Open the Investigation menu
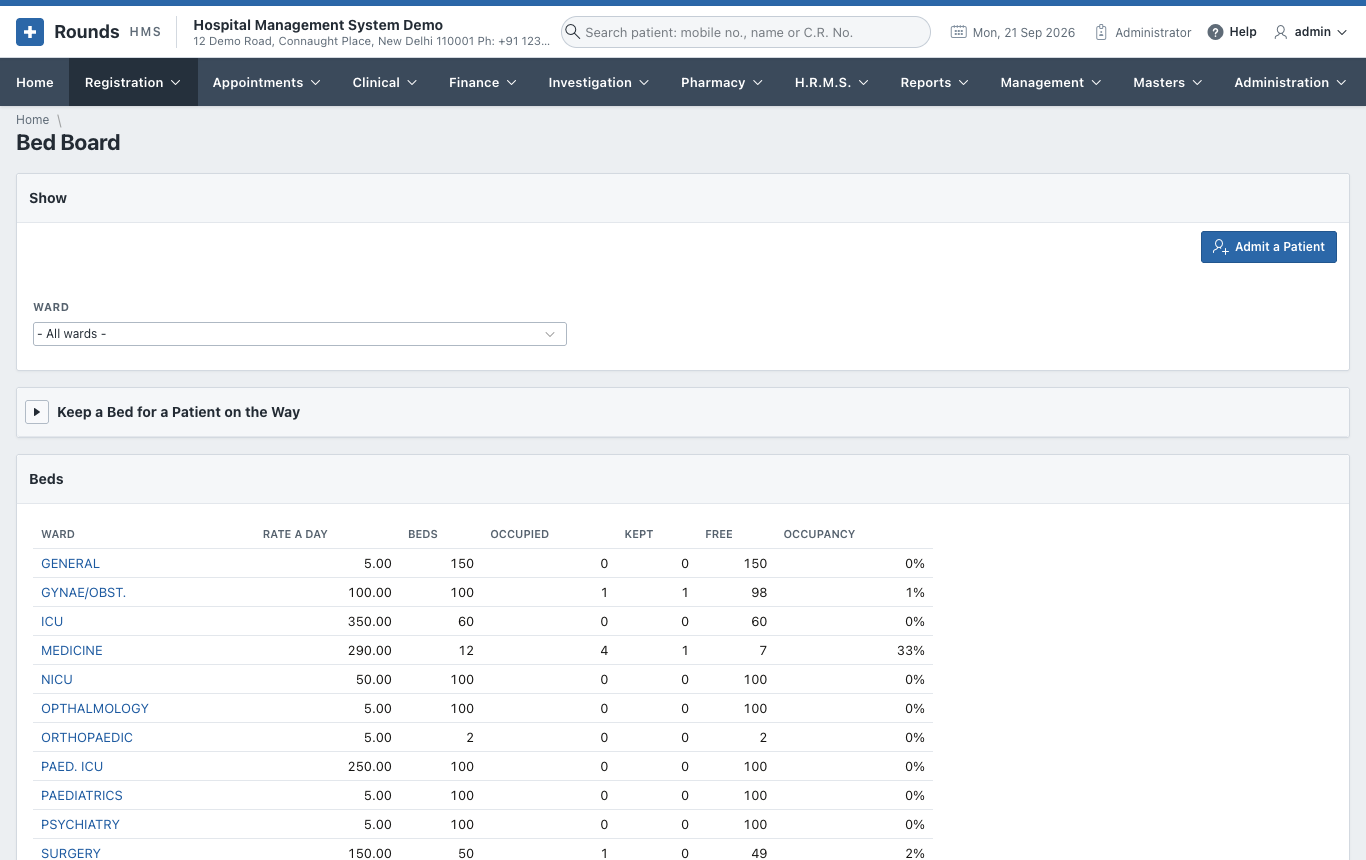Image resolution: width=1366 pixels, height=860 pixels. [x=599, y=82]
